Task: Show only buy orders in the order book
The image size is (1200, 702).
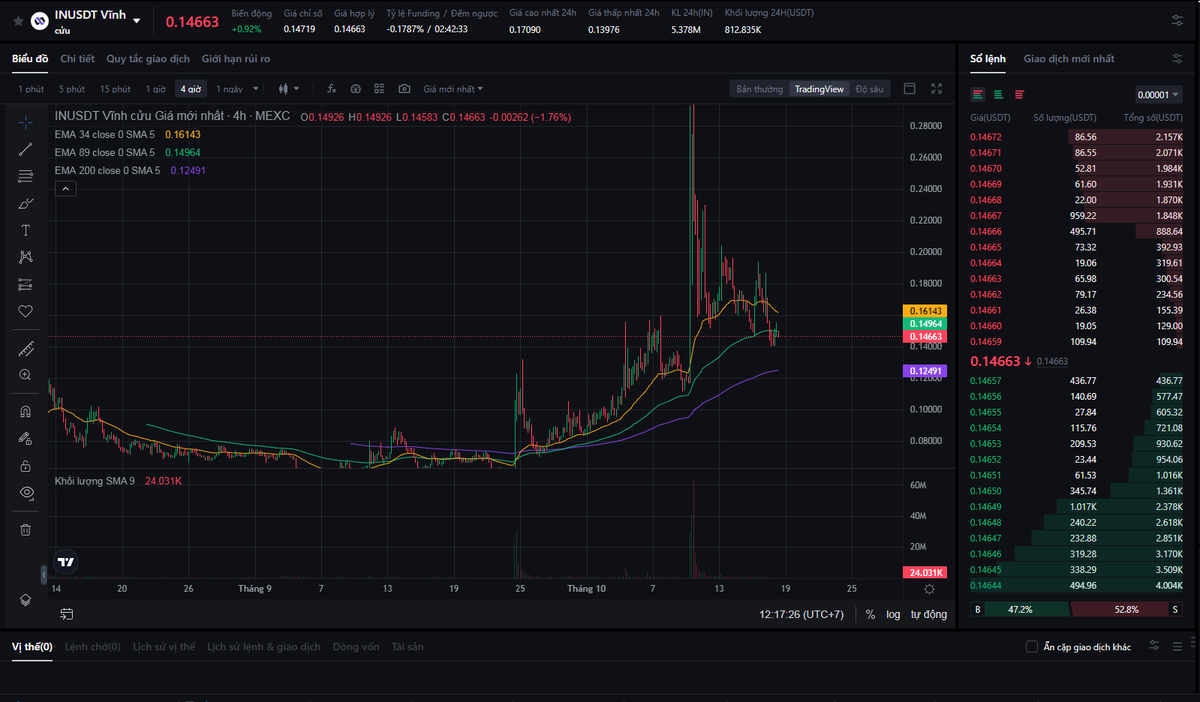Action: [x=996, y=93]
